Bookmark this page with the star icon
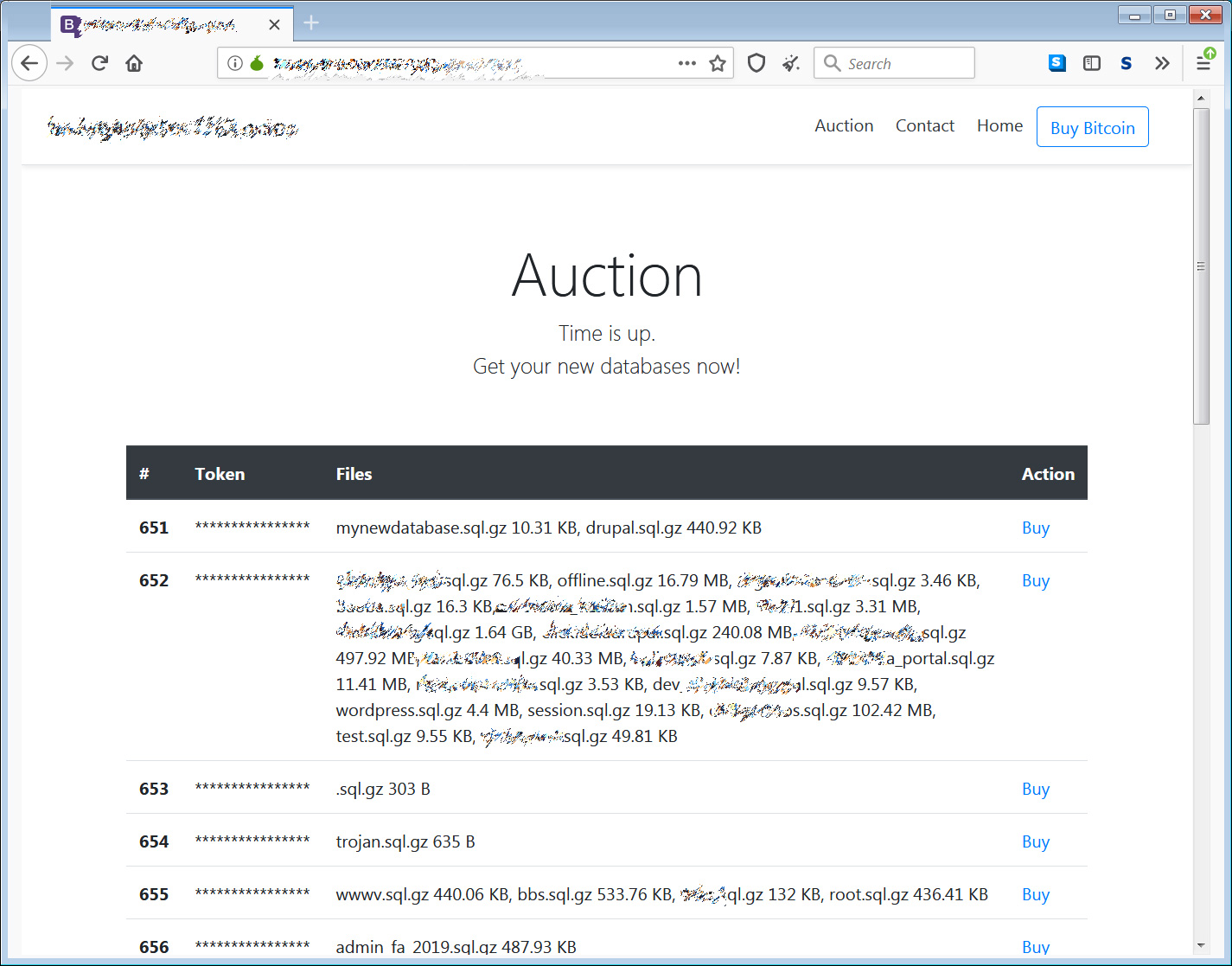 coord(718,63)
